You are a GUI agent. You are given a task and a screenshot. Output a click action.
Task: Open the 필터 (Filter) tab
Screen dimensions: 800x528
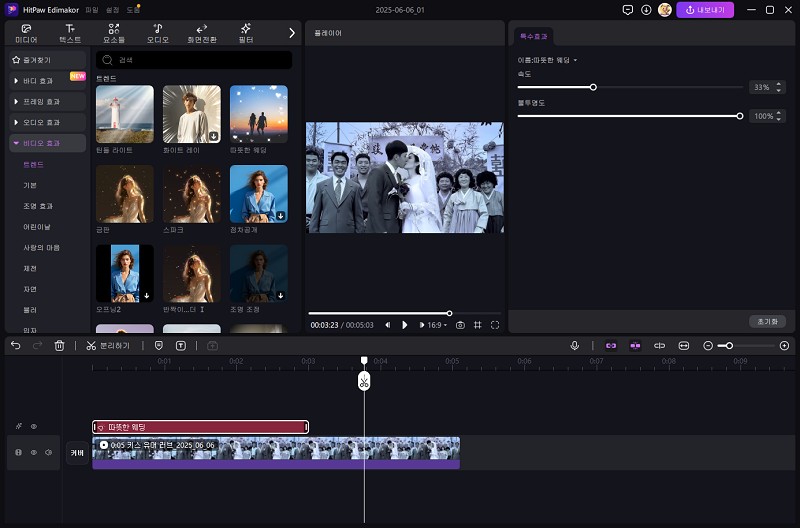[x=246, y=33]
